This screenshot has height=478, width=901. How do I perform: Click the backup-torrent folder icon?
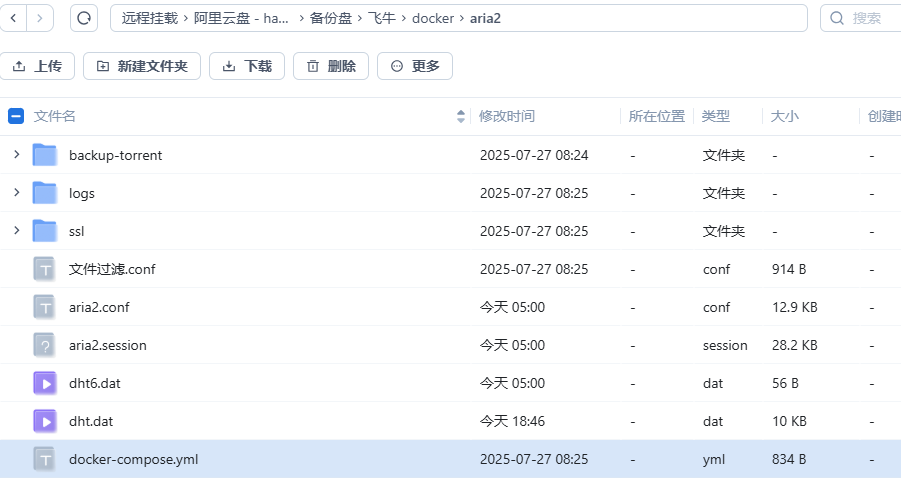[x=45, y=155]
